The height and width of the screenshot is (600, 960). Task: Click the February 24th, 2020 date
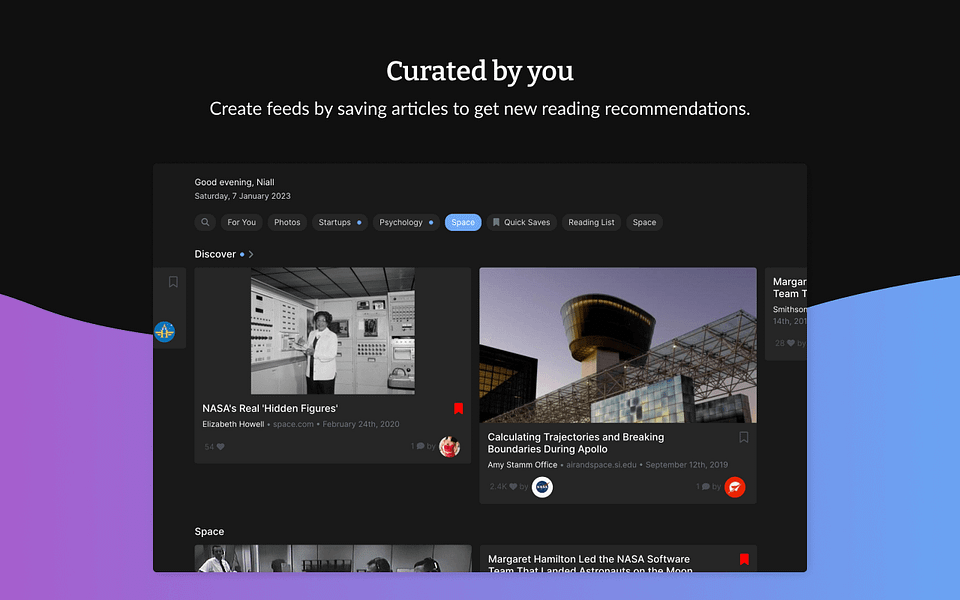click(x=361, y=424)
